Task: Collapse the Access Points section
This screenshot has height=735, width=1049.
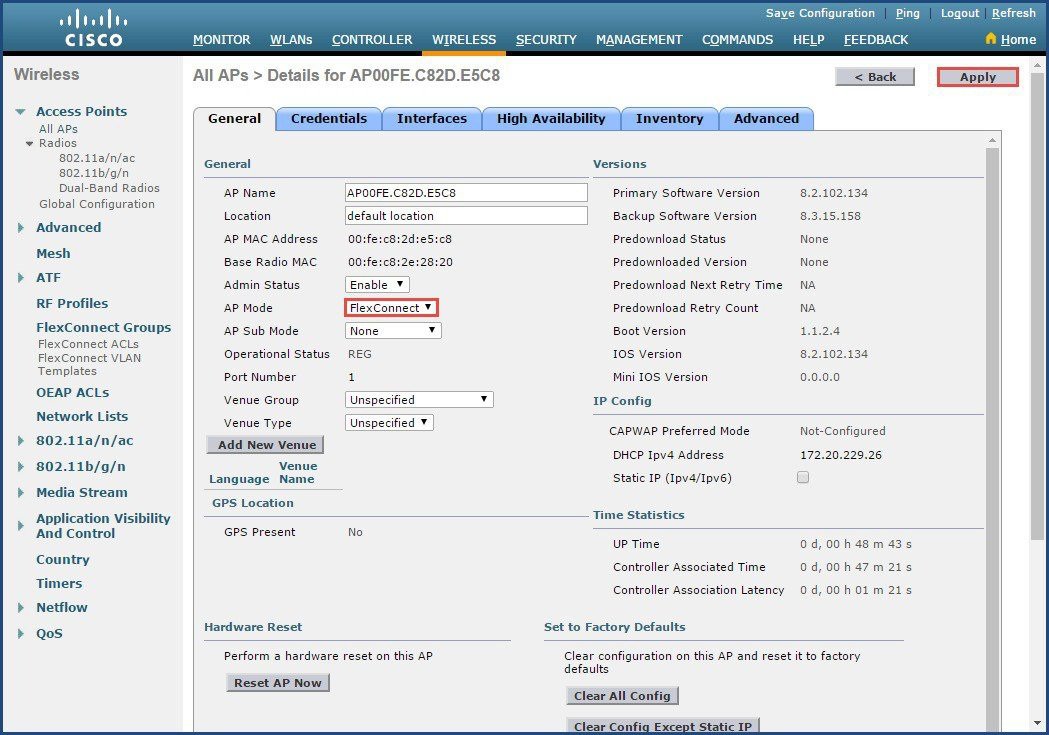Action: pos(21,112)
